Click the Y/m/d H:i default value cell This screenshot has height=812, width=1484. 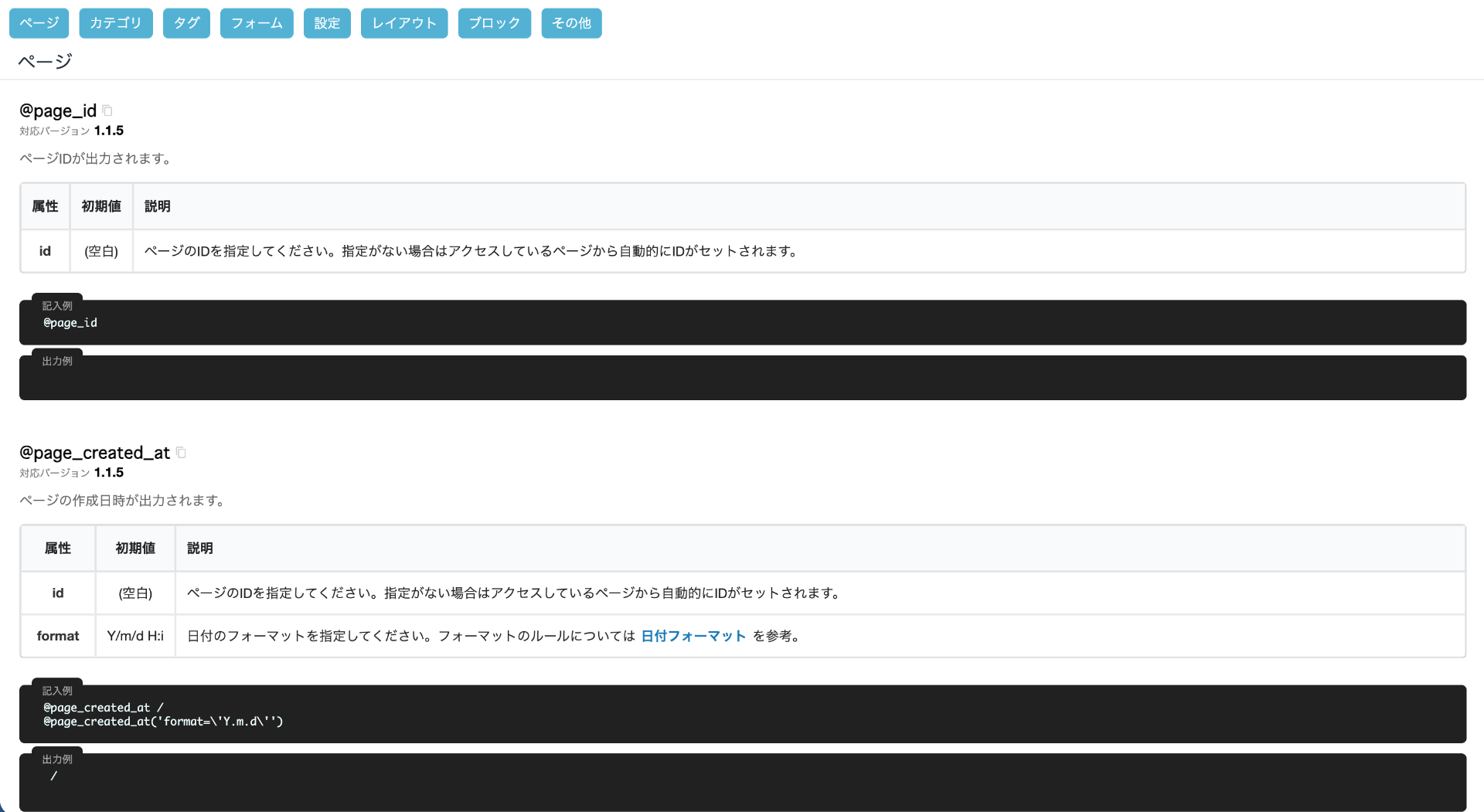click(x=135, y=636)
